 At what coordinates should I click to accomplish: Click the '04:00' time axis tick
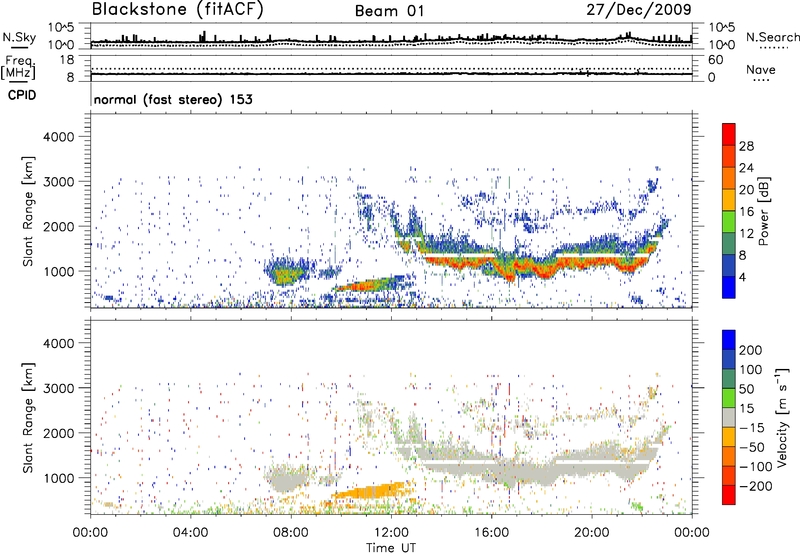coord(191,532)
